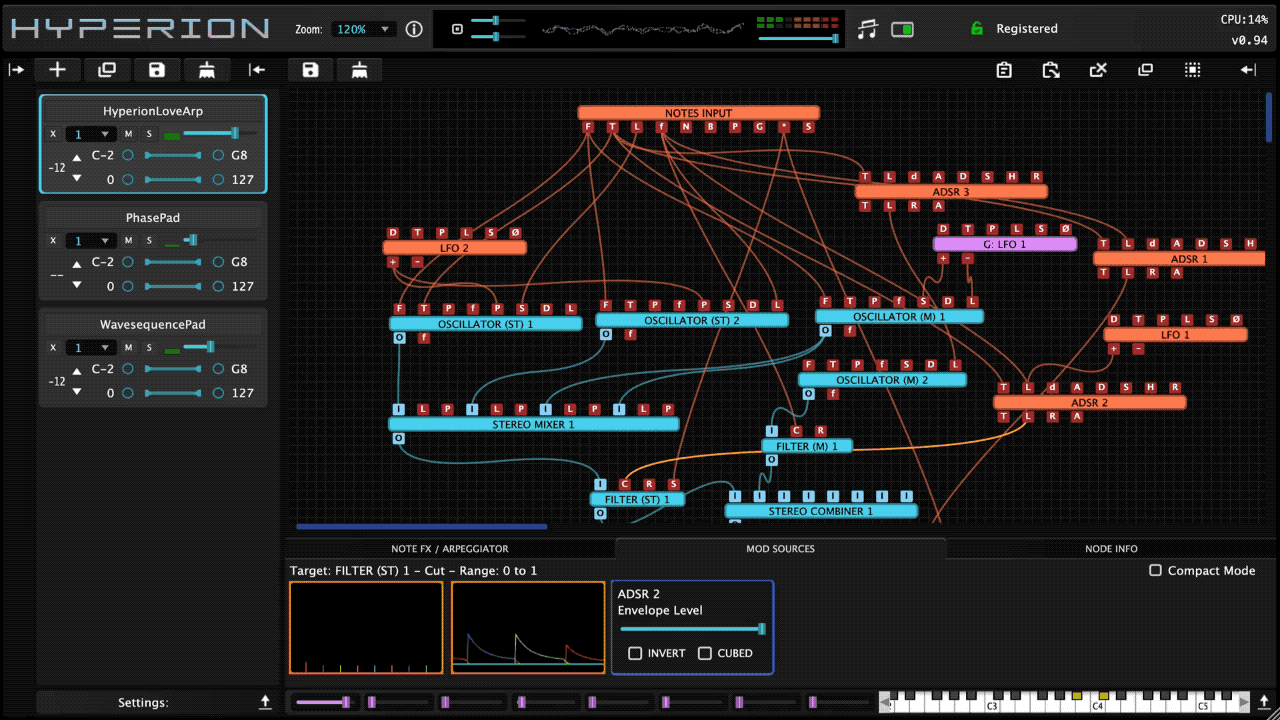Switch to the NOTE FX / ARPEGGIATOR tab
The image size is (1280, 720).
pyautogui.click(x=449, y=548)
